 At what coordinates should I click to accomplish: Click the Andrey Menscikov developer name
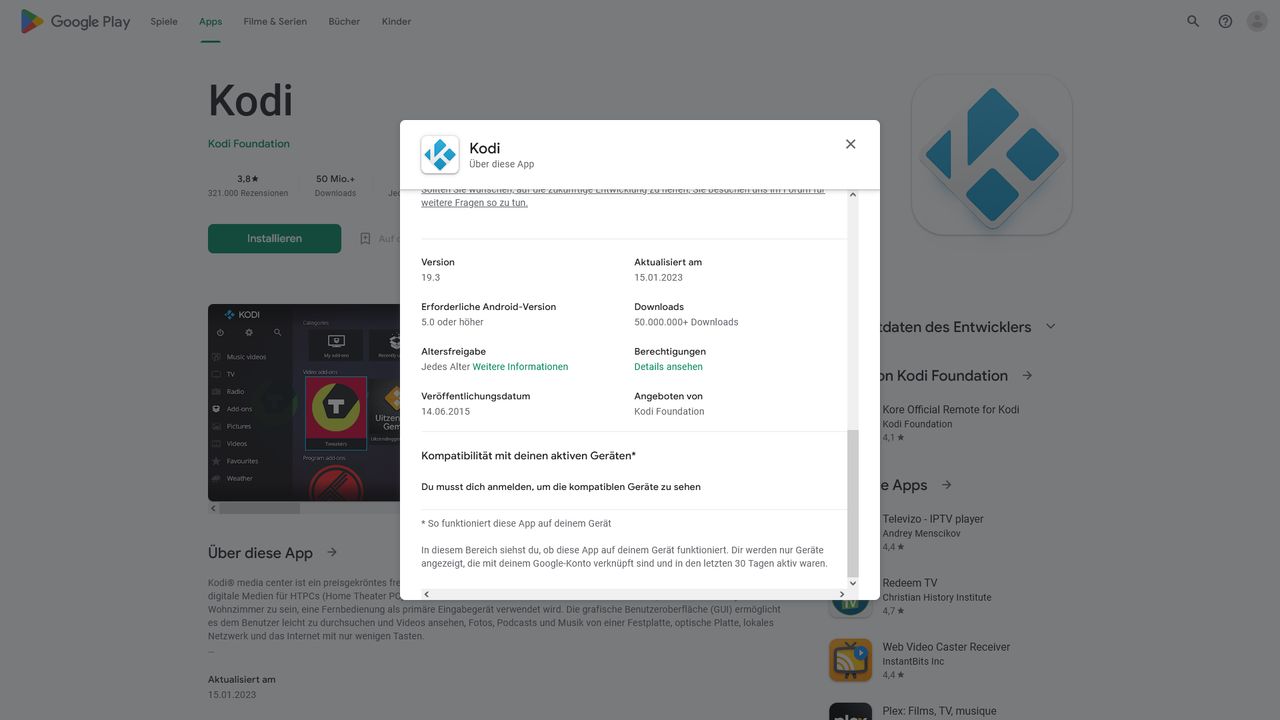tap(921, 534)
